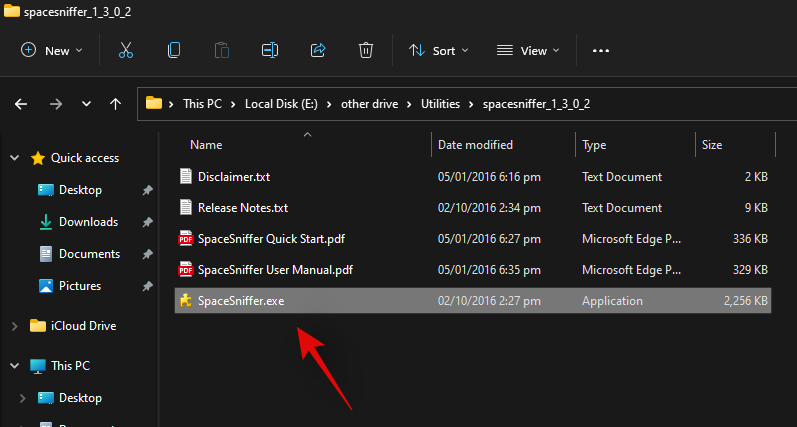Go up one folder level arrow
The width and height of the screenshot is (797, 427).
pyautogui.click(x=116, y=103)
